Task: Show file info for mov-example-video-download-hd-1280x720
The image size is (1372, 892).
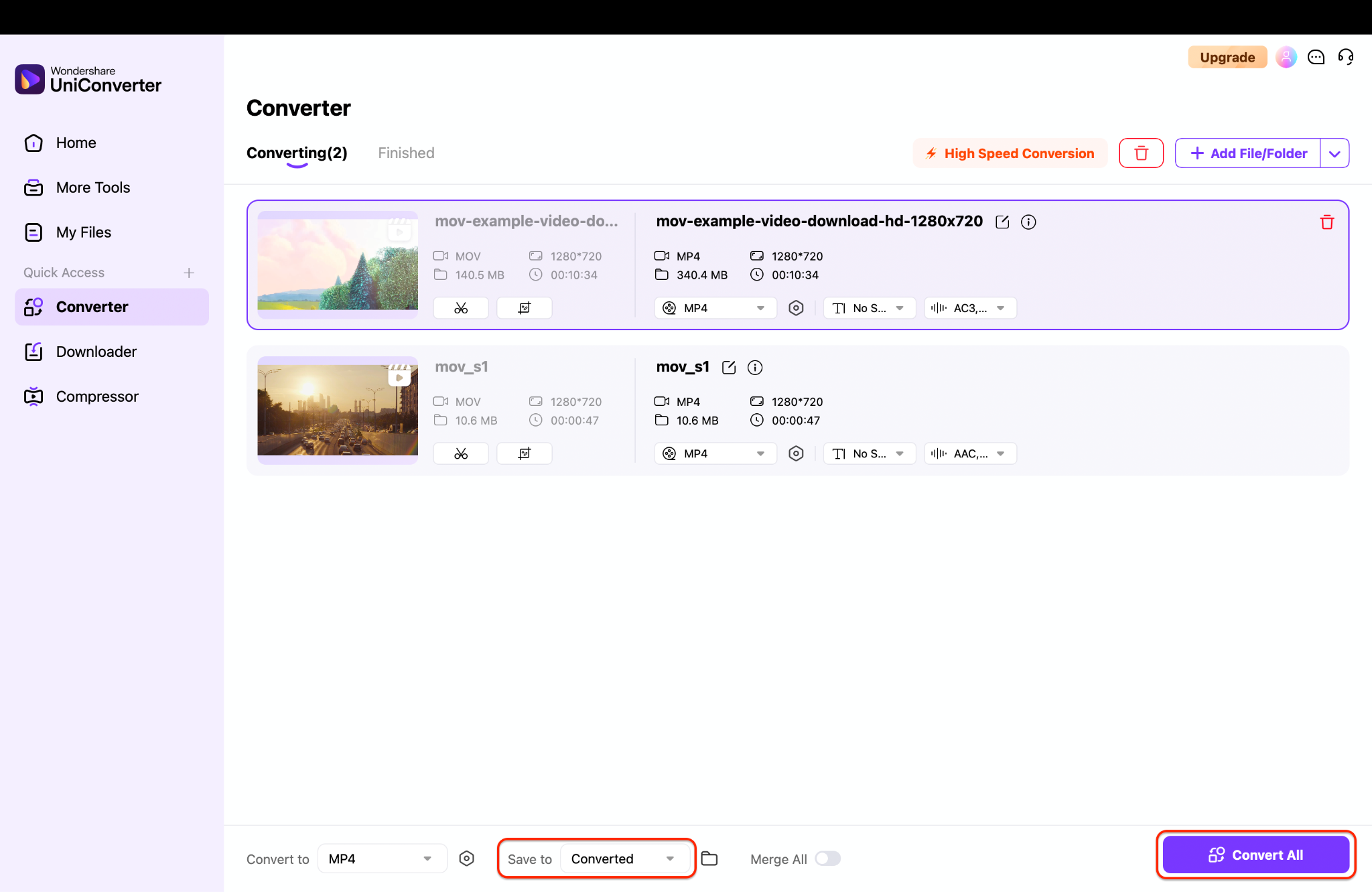Action: click(1028, 221)
